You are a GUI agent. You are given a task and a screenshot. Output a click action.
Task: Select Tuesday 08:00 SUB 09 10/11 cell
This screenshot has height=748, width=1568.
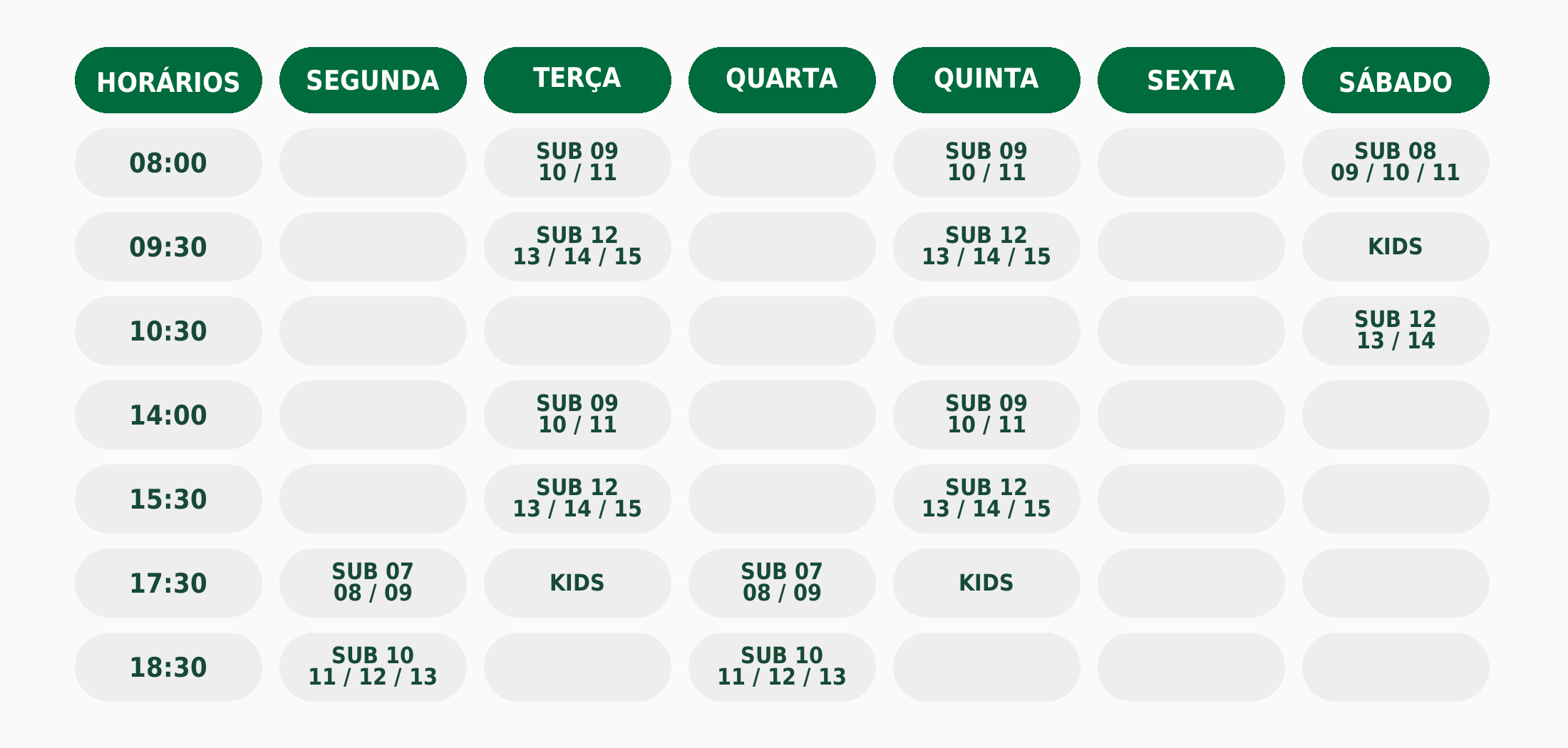tap(577, 163)
